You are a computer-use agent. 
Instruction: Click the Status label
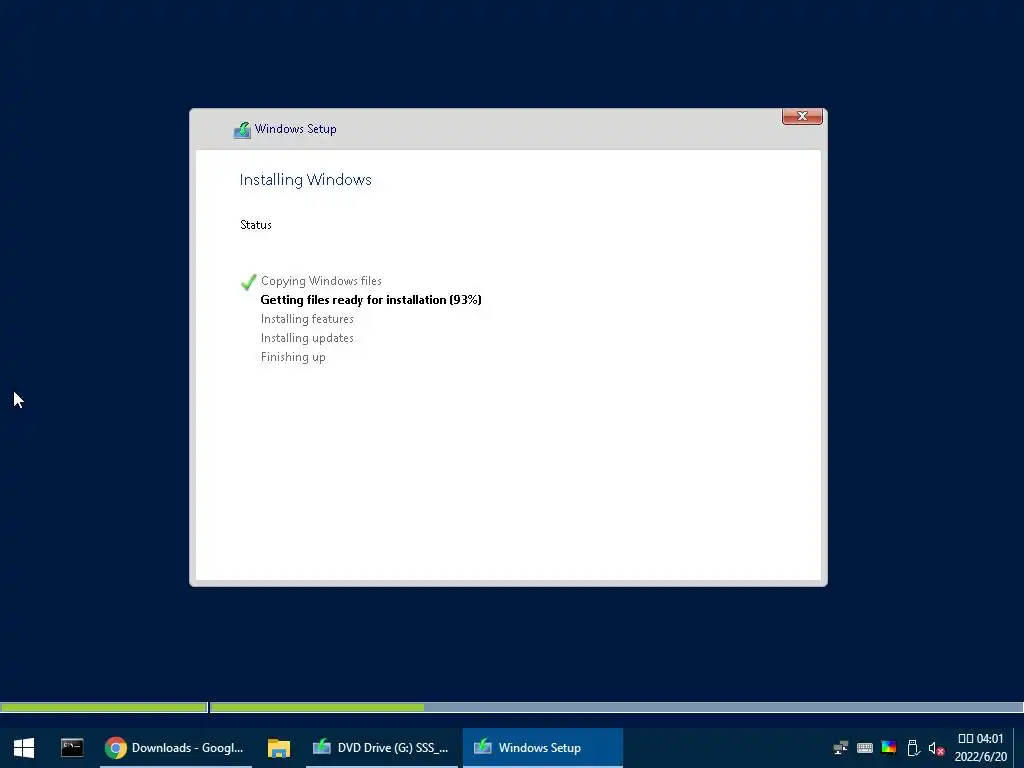pos(255,225)
